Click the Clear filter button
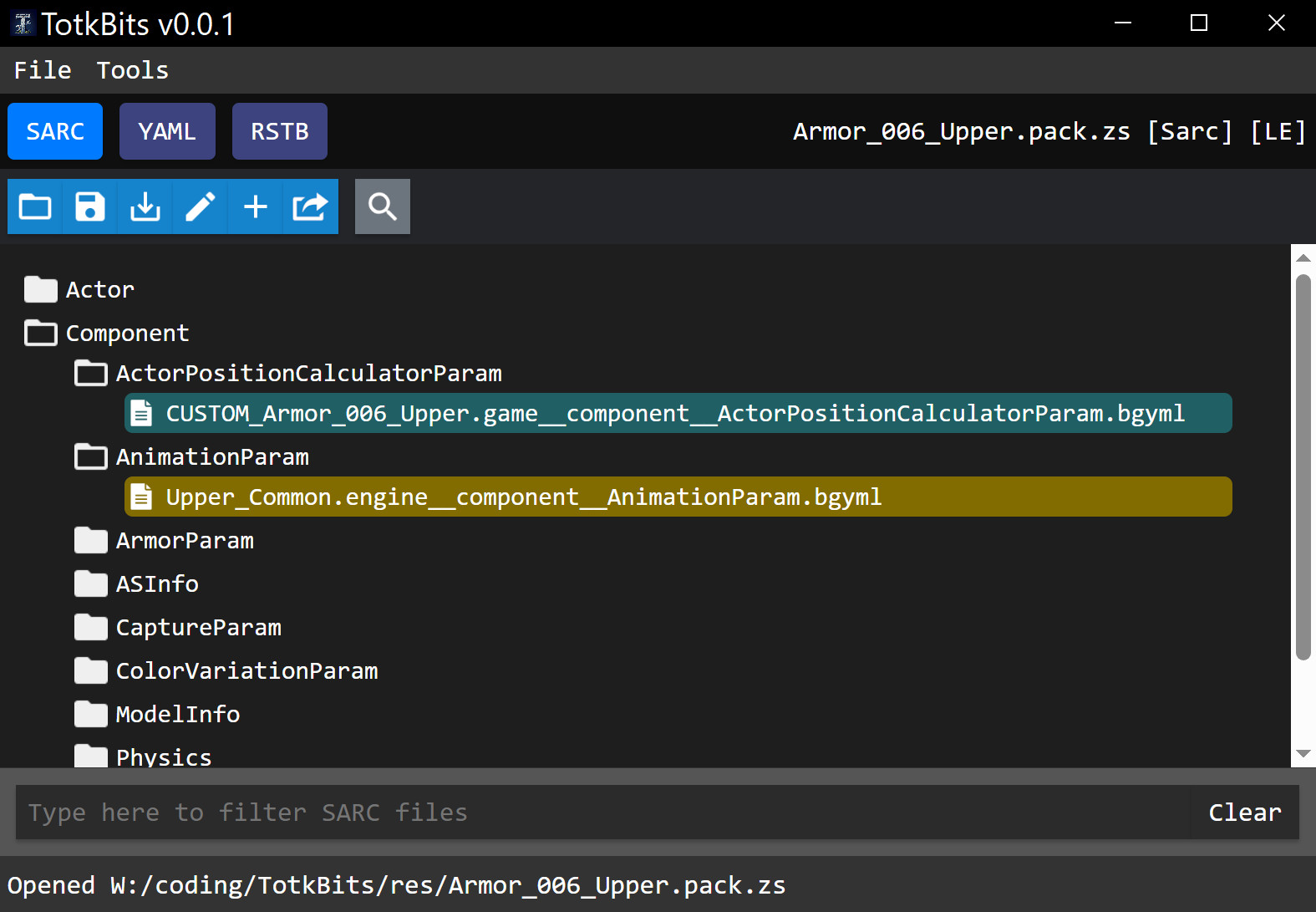Screen dimensions: 1316x912 click(1245, 812)
